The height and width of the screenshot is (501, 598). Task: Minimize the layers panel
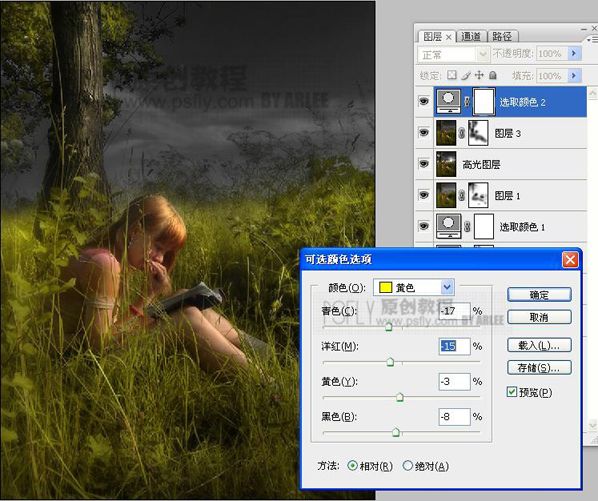[584, 29]
